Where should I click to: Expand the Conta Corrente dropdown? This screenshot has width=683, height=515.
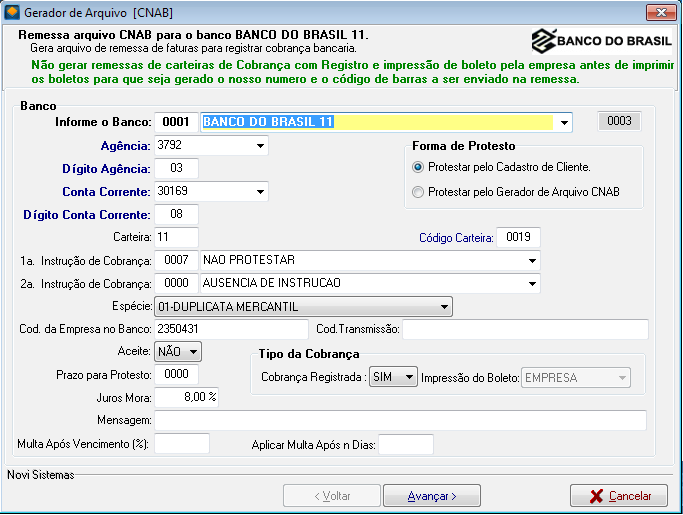[x=260, y=192]
